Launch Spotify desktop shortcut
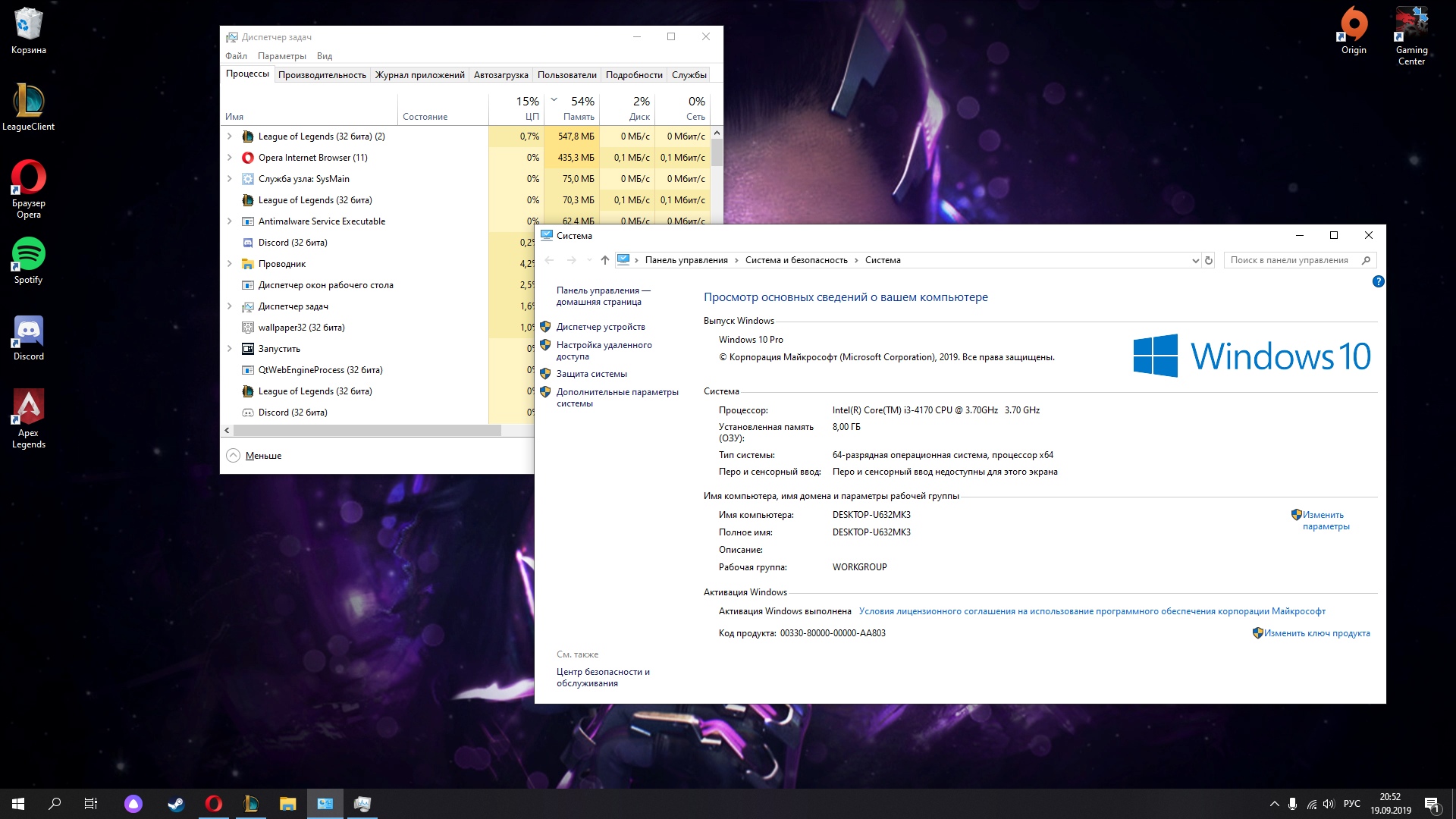The height and width of the screenshot is (819, 1456). coord(28,261)
